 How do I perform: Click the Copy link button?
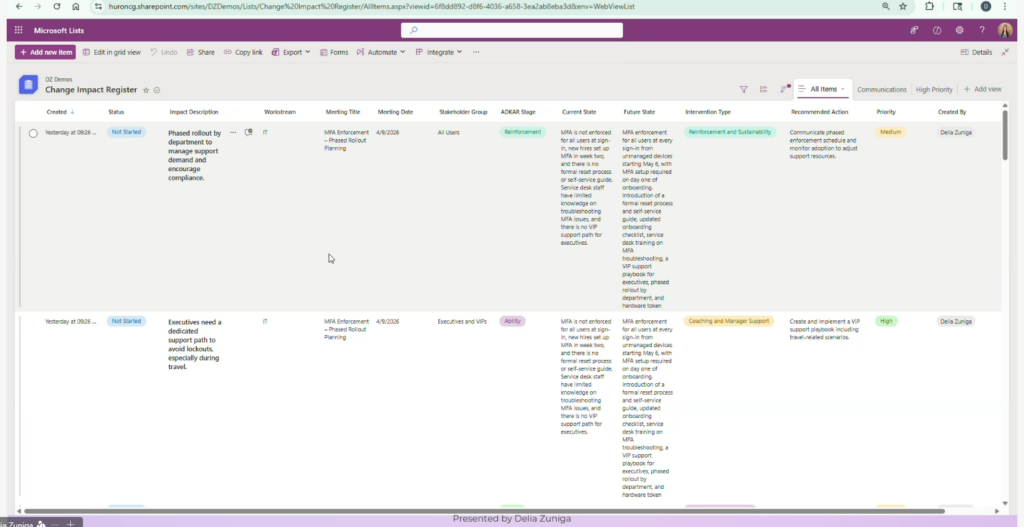[x=243, y=52]
